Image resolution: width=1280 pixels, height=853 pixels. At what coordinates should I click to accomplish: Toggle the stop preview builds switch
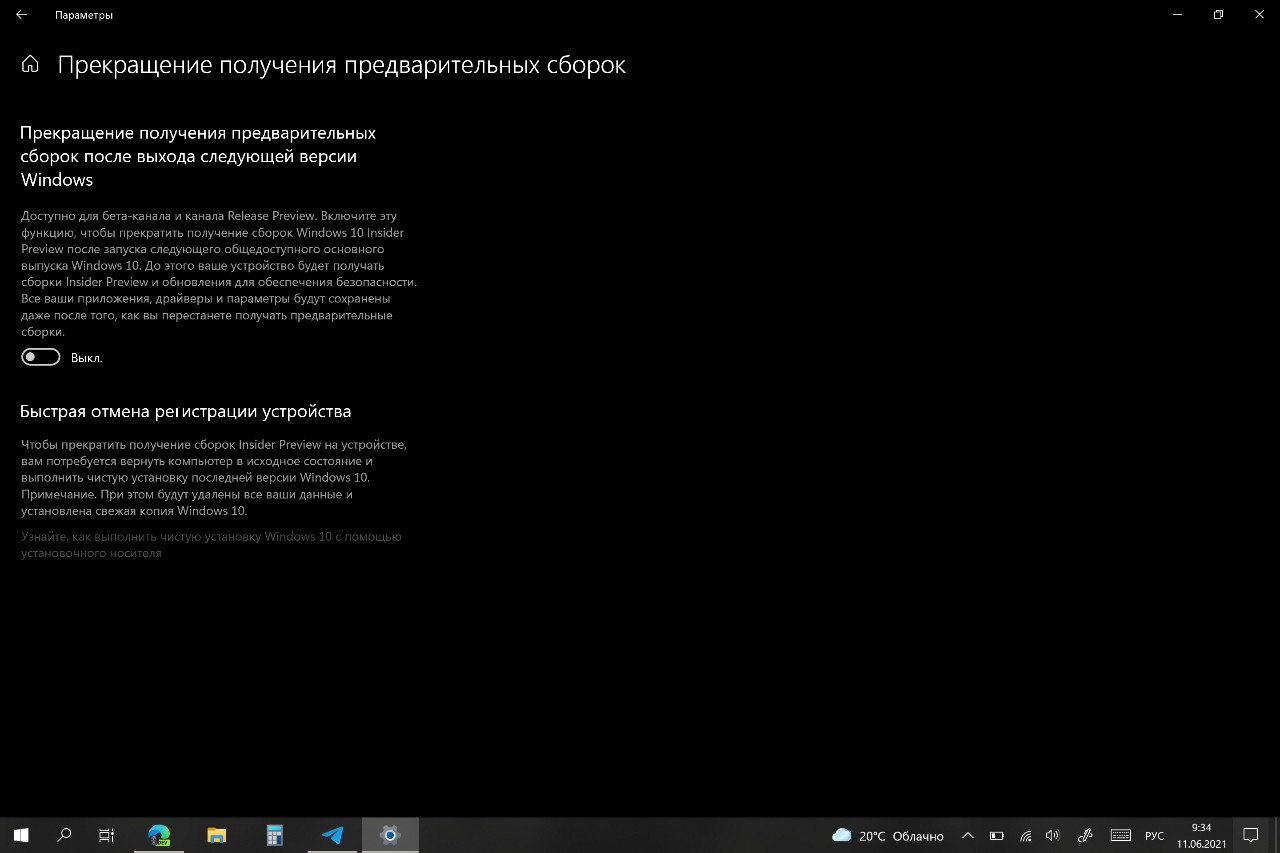[41, 357]
